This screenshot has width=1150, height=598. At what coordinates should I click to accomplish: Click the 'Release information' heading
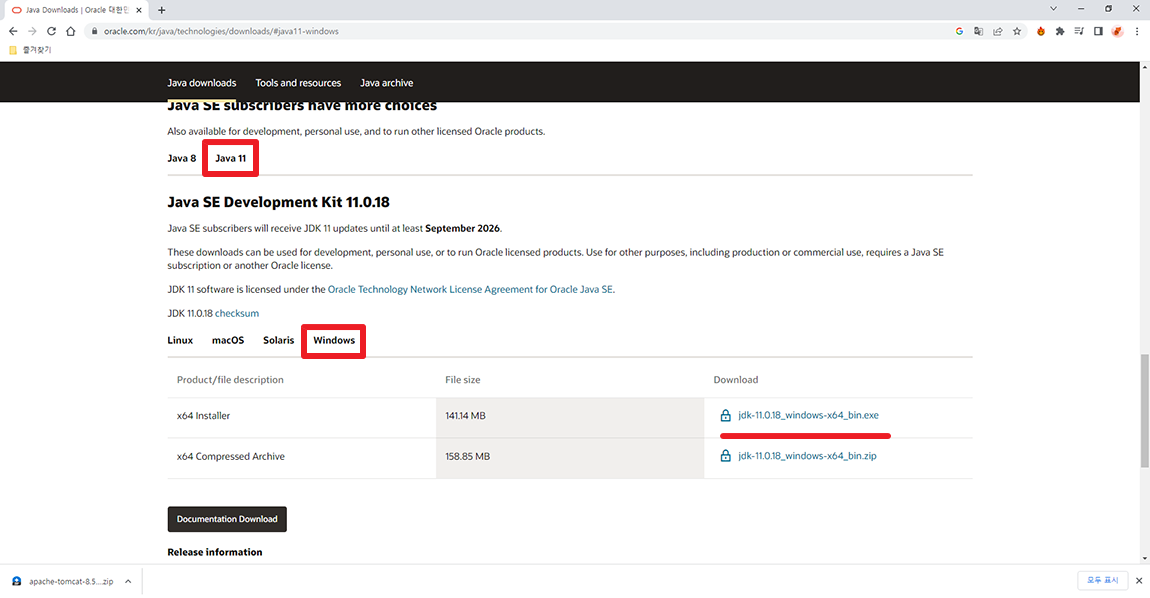[x=215, y=553]
